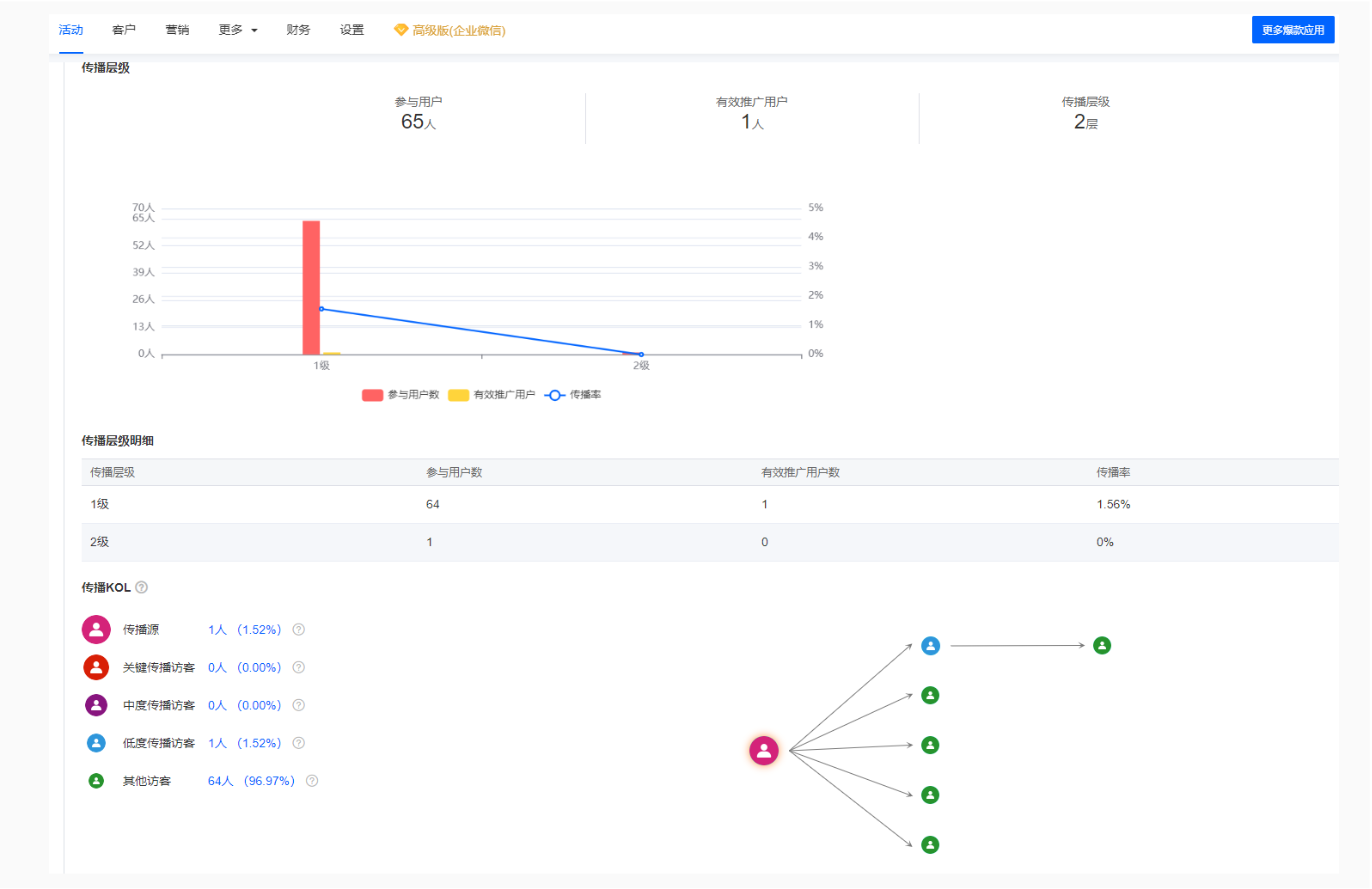This screenshot has height=889, width=1372.
Task: Click the pink 传播源 avatar icon in the list
Action: coord(96,630)
